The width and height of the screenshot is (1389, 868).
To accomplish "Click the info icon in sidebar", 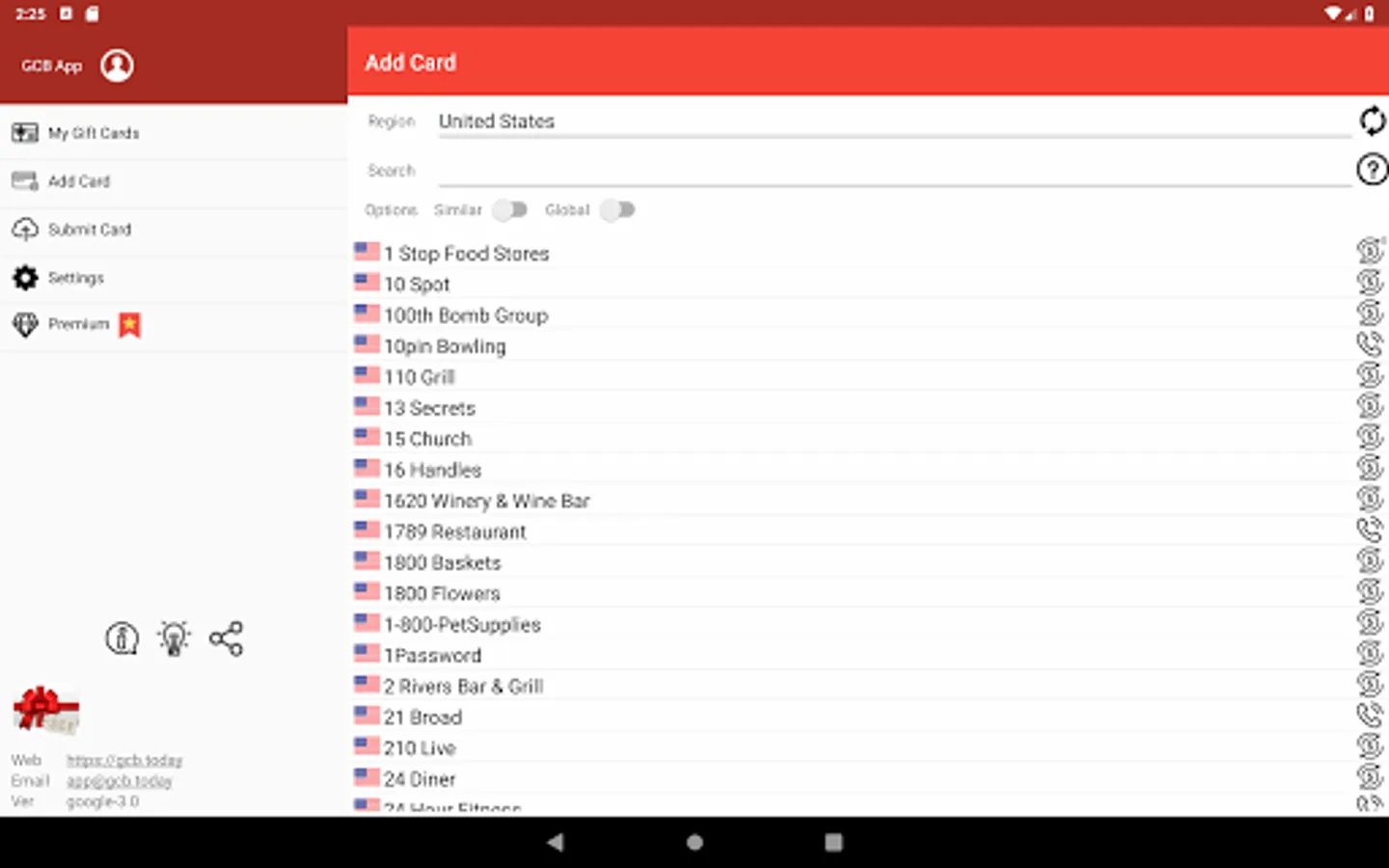I will coord(122,638).
